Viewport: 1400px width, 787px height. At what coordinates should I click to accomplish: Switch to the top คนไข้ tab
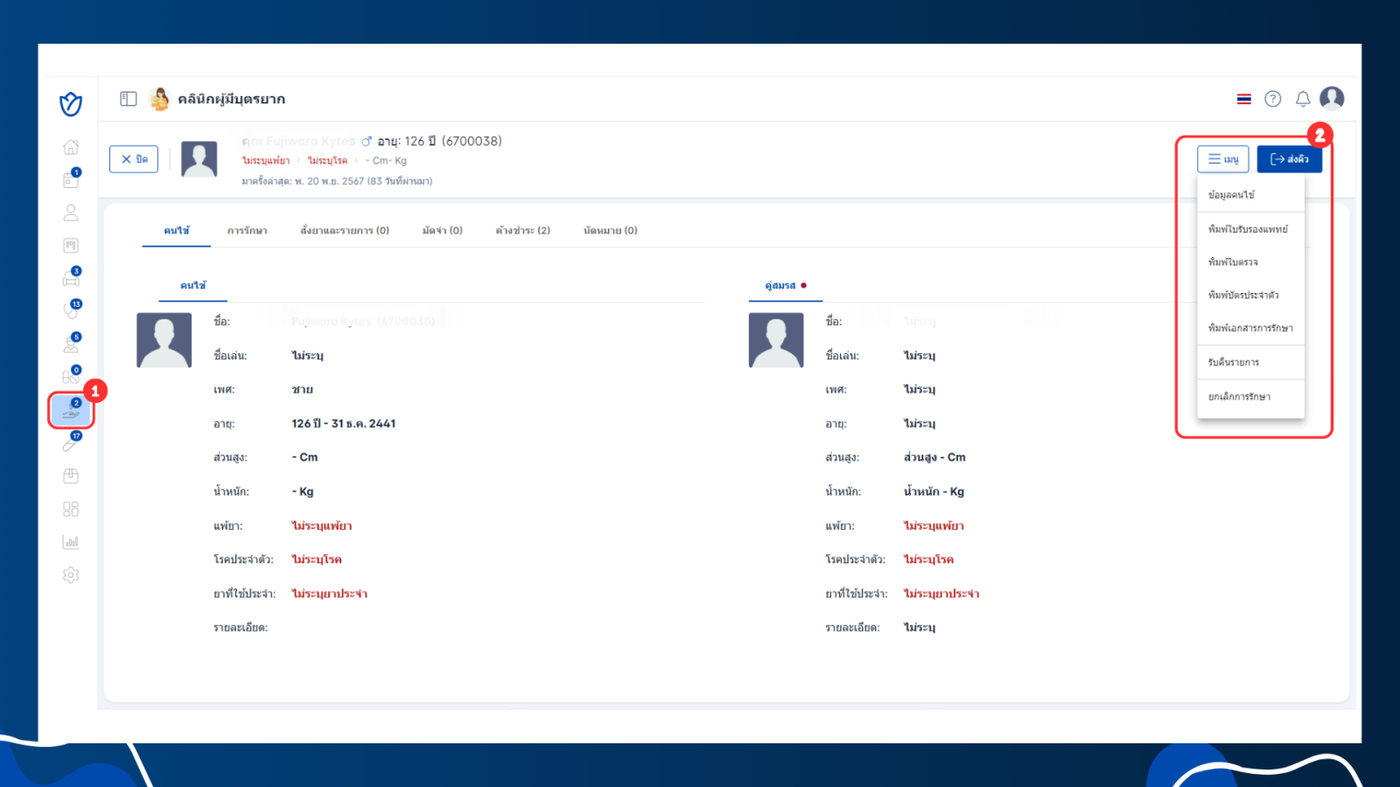(x=177, y=230)
